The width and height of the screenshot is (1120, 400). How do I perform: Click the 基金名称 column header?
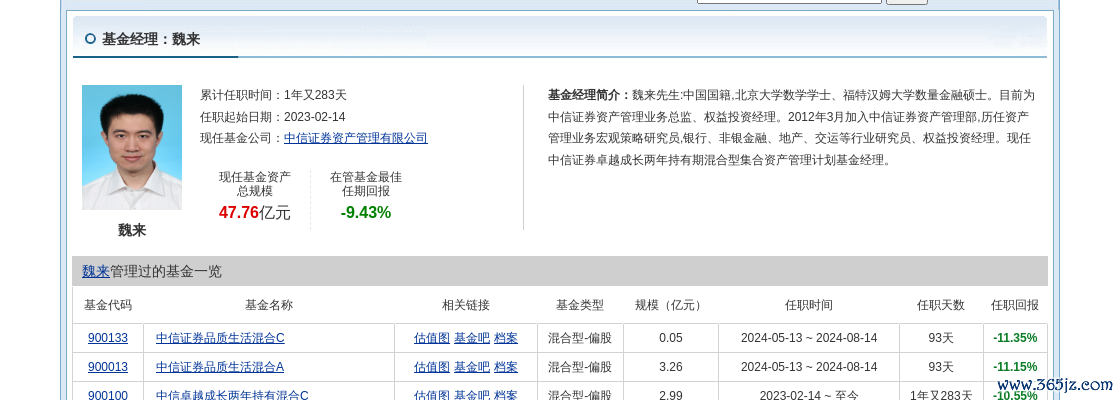point(269,305)
